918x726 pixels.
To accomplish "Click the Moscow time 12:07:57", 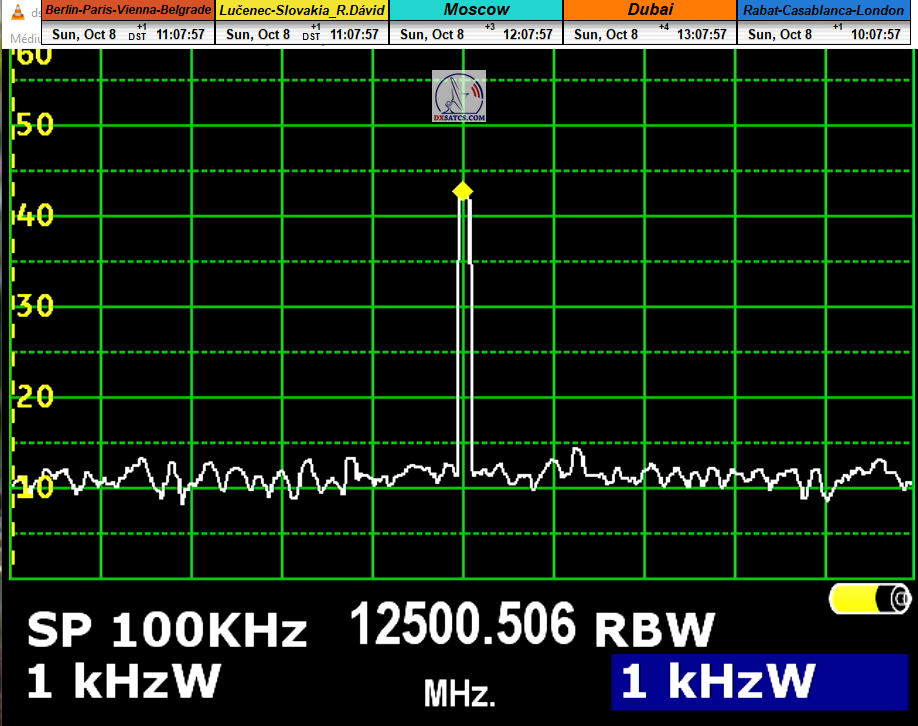I will coord(529,34).
